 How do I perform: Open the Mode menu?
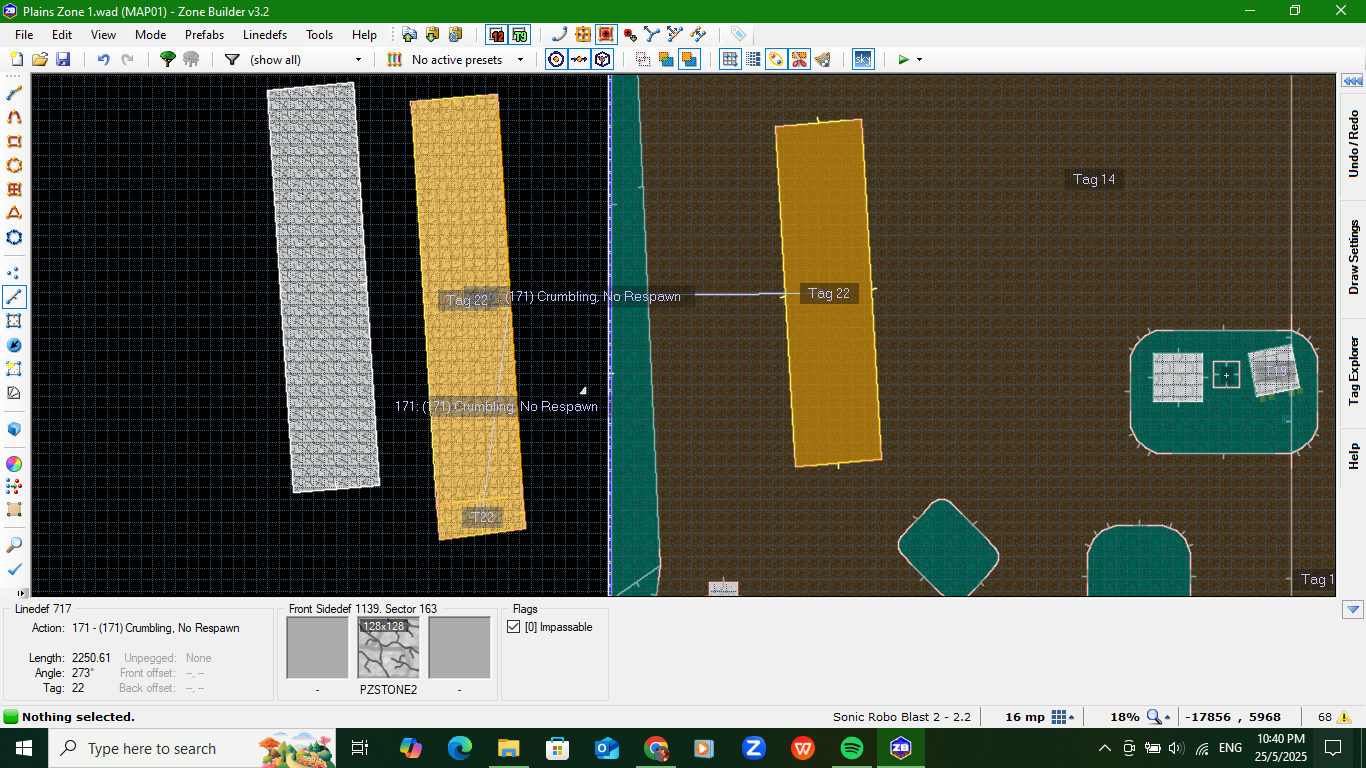click(150, 34)
